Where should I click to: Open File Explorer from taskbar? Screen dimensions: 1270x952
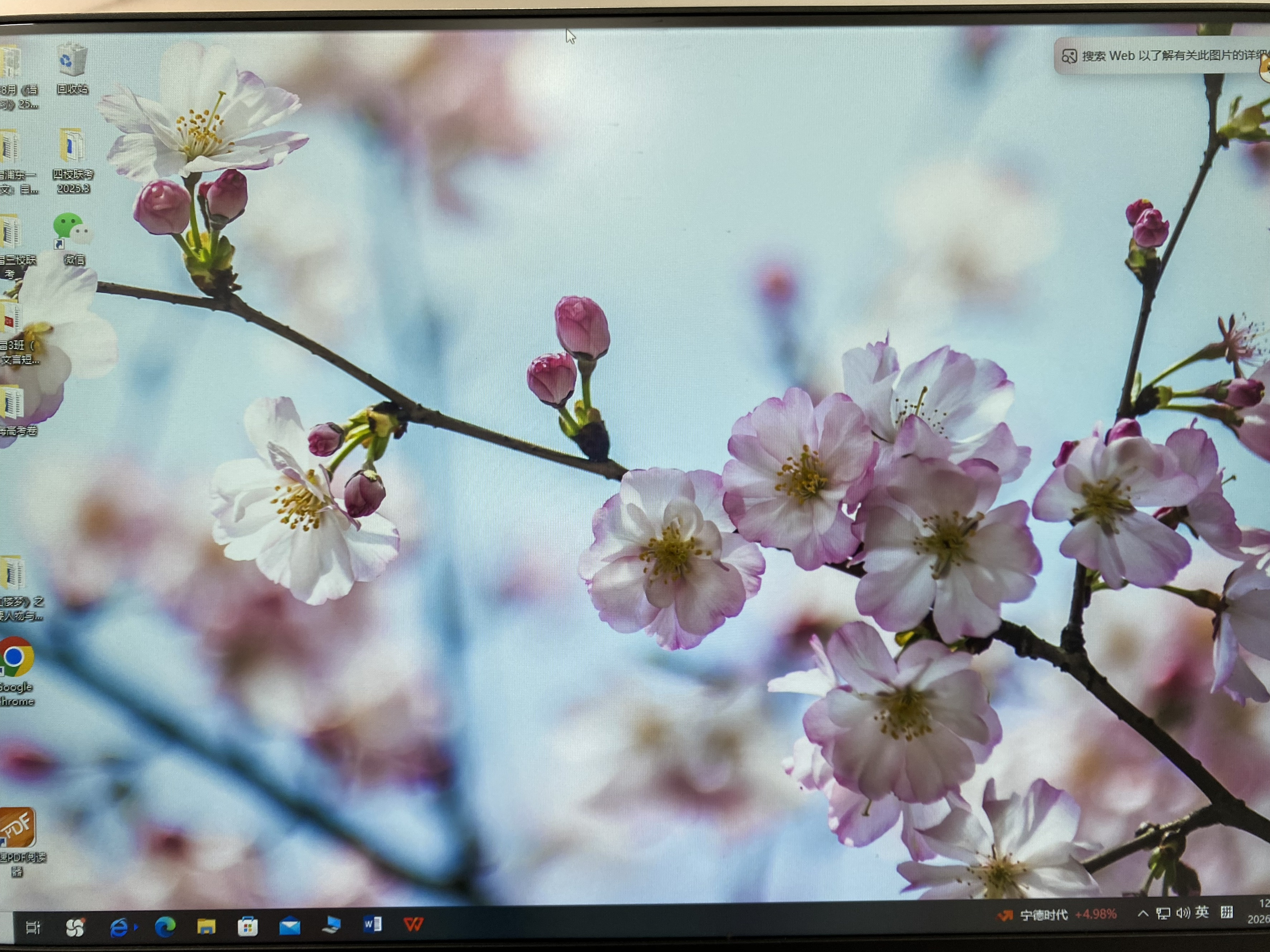pyautogui.click(x=206, y=926)
